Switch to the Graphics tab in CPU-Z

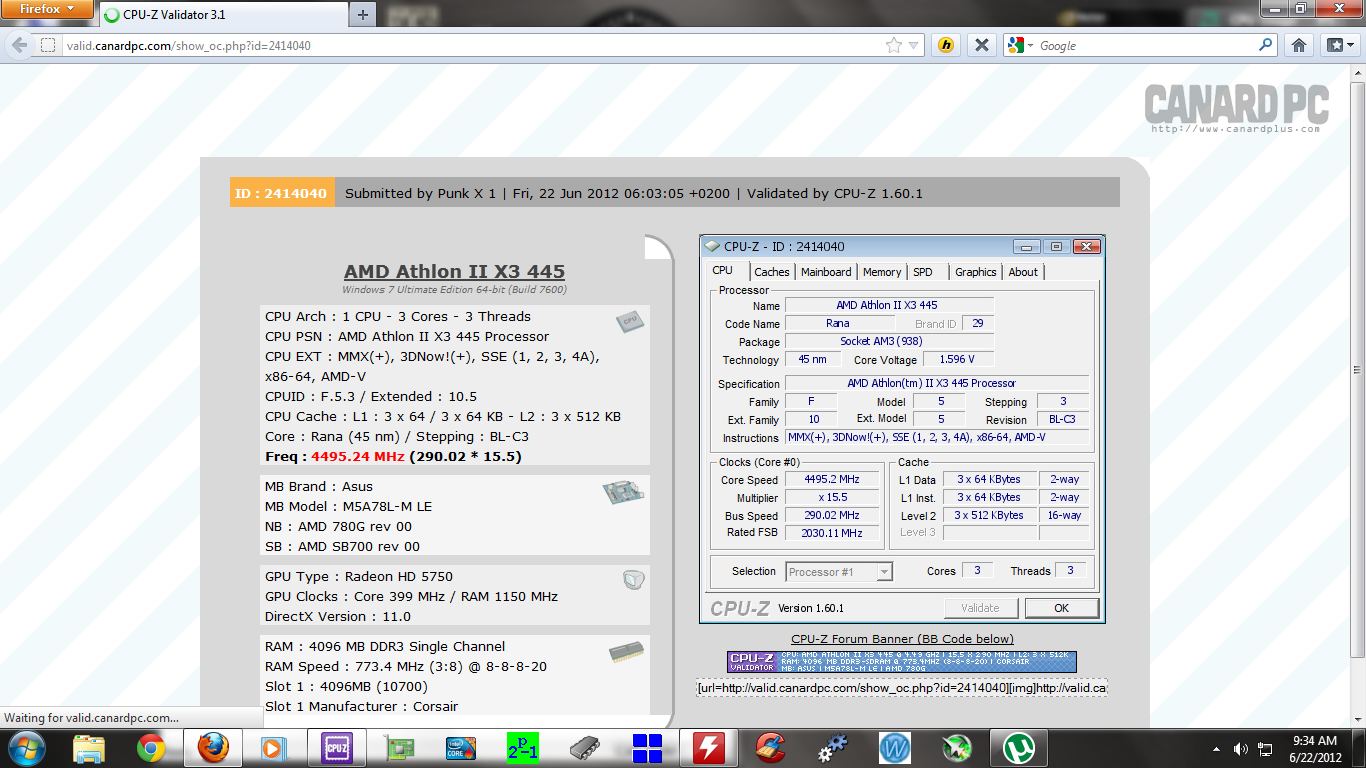coord(976,272)
